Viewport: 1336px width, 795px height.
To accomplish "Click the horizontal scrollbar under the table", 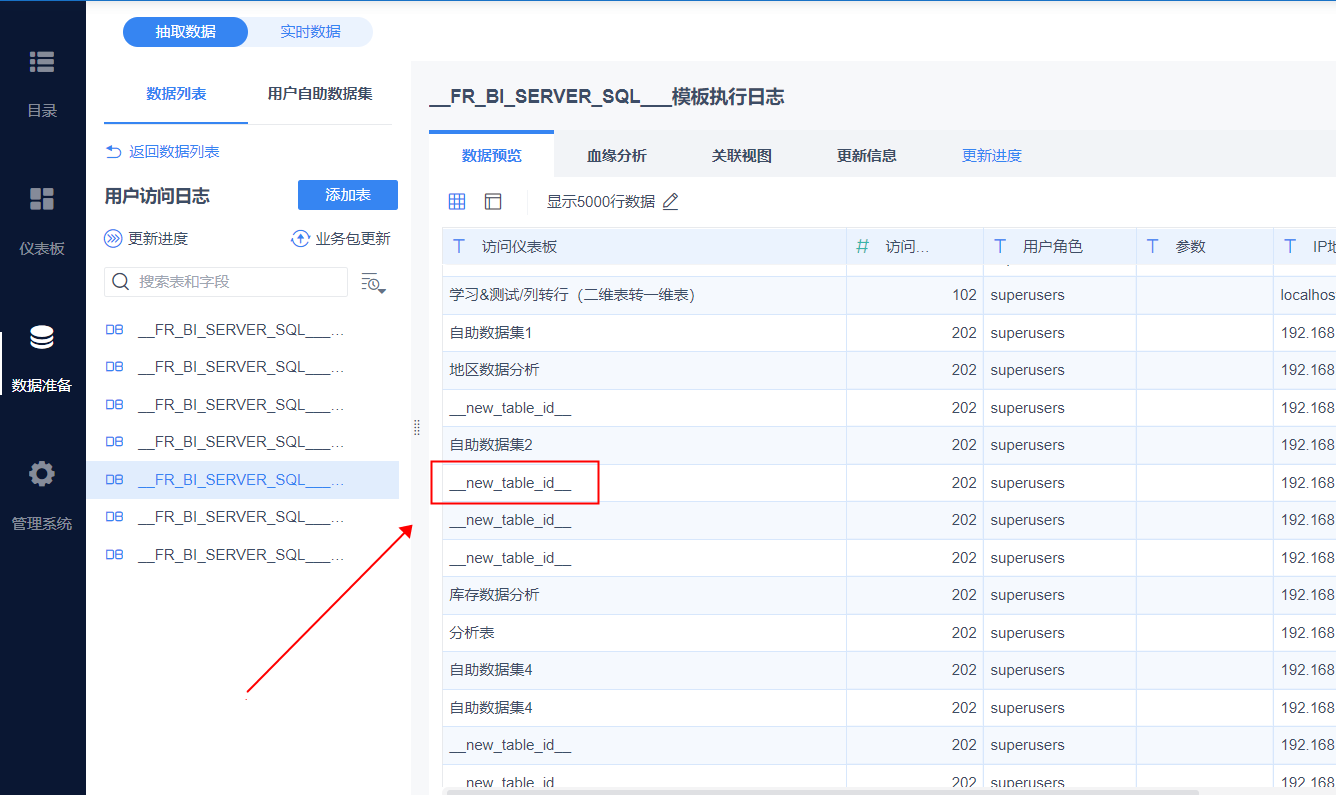I will [x=800, y=791].
